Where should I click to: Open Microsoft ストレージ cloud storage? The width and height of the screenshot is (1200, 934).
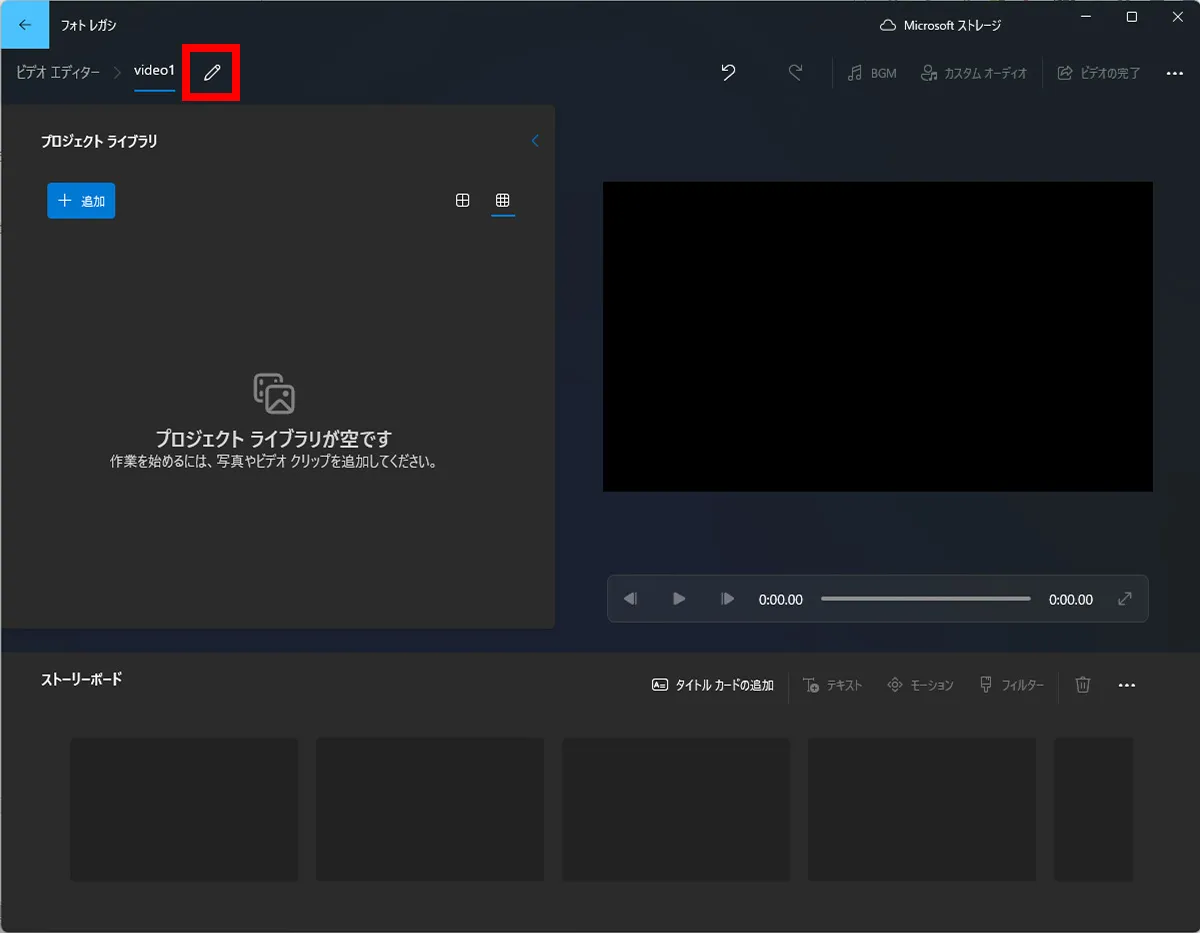point(938,24)
